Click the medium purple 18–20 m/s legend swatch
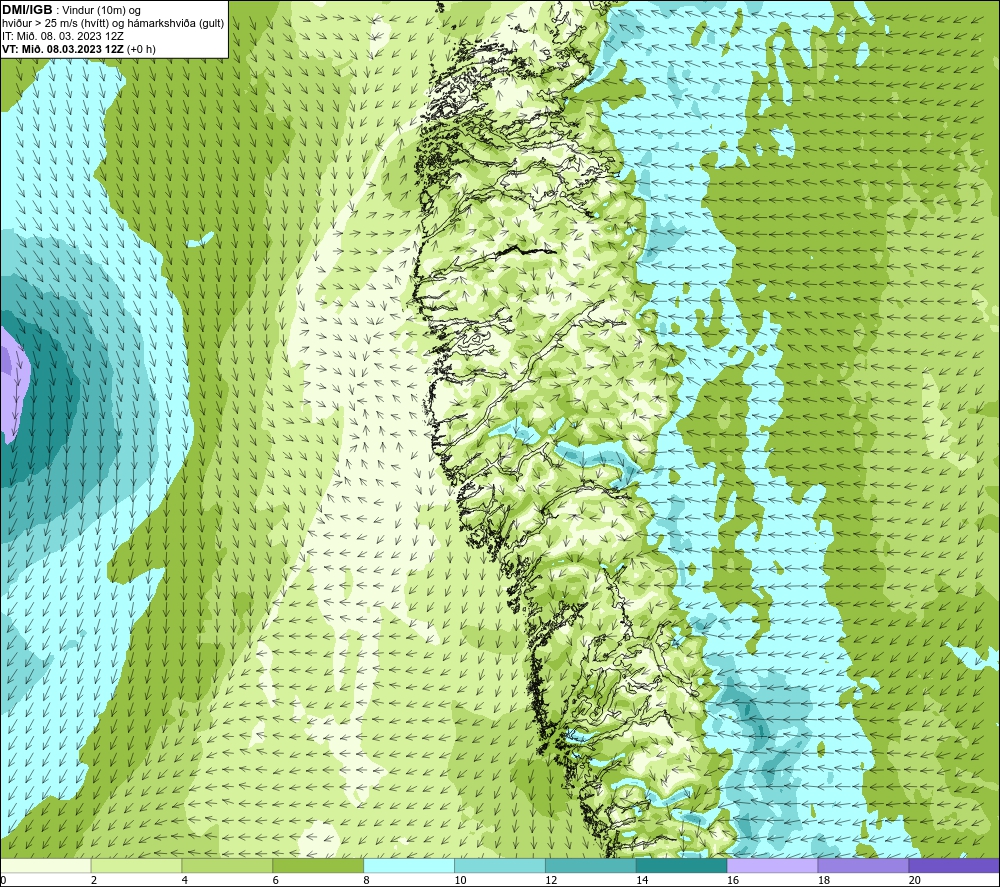Viewport: 1000px width, 887px height. tap(863, 865)
